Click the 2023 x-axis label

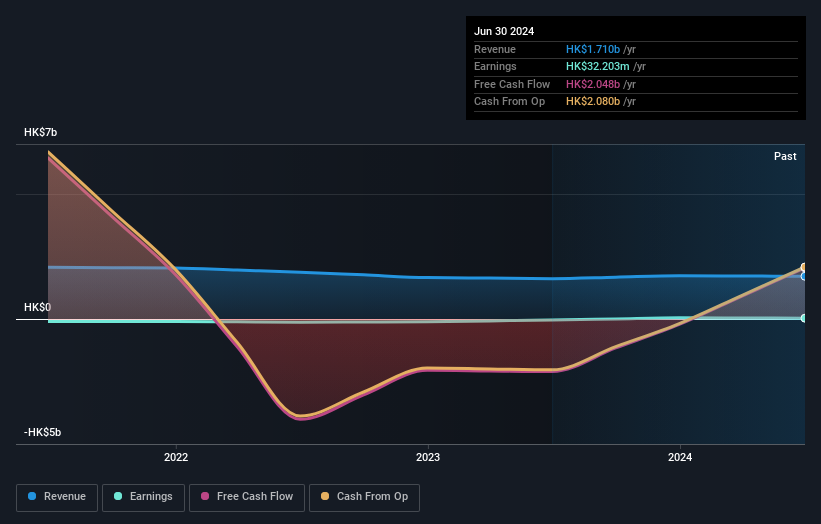[x=428, y=458]
